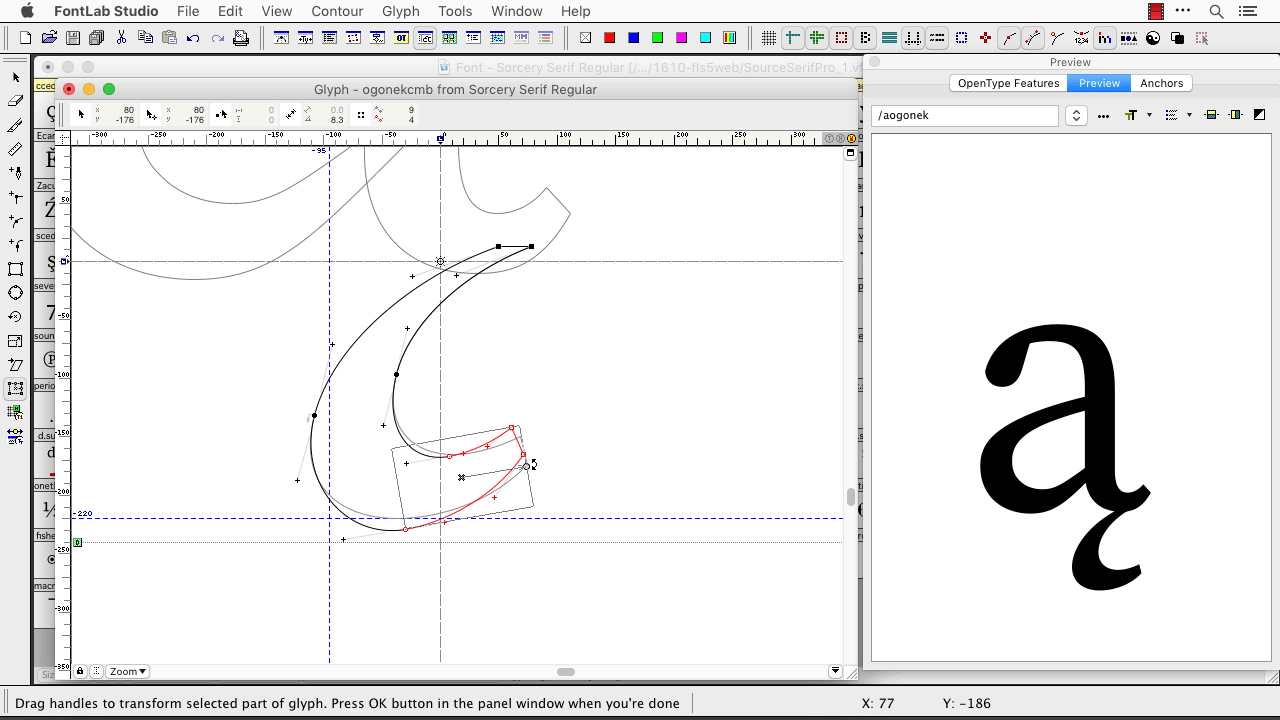Open the OT OpenType panel icon
Image resolution: width=1280 pixels, height=720 pixels.
[x=401, y=38]
